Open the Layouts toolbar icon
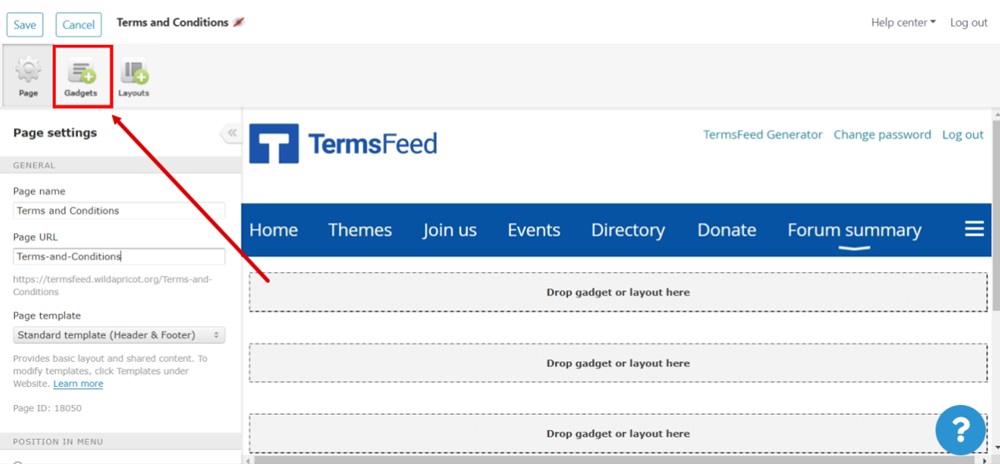This screenshot has height=464, width=1000. click(x=134, y=77)
